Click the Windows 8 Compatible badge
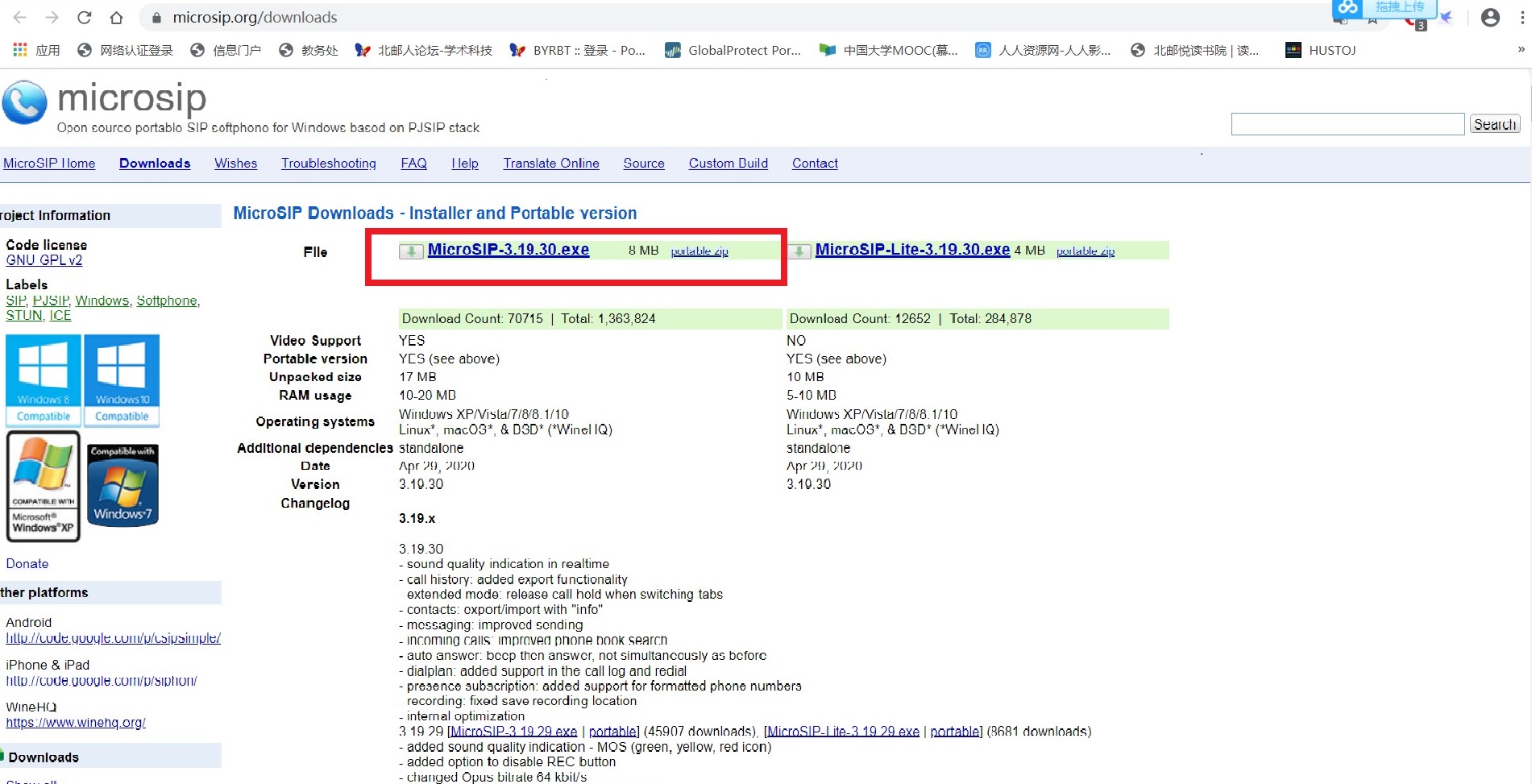 coord(44,380)
